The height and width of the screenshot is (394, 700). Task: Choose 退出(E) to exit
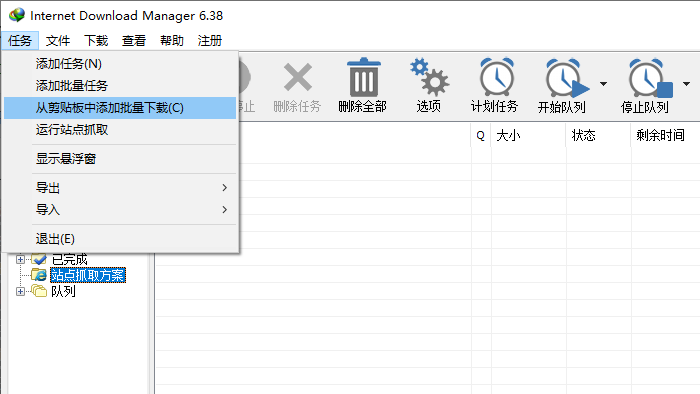pos(120,239)
